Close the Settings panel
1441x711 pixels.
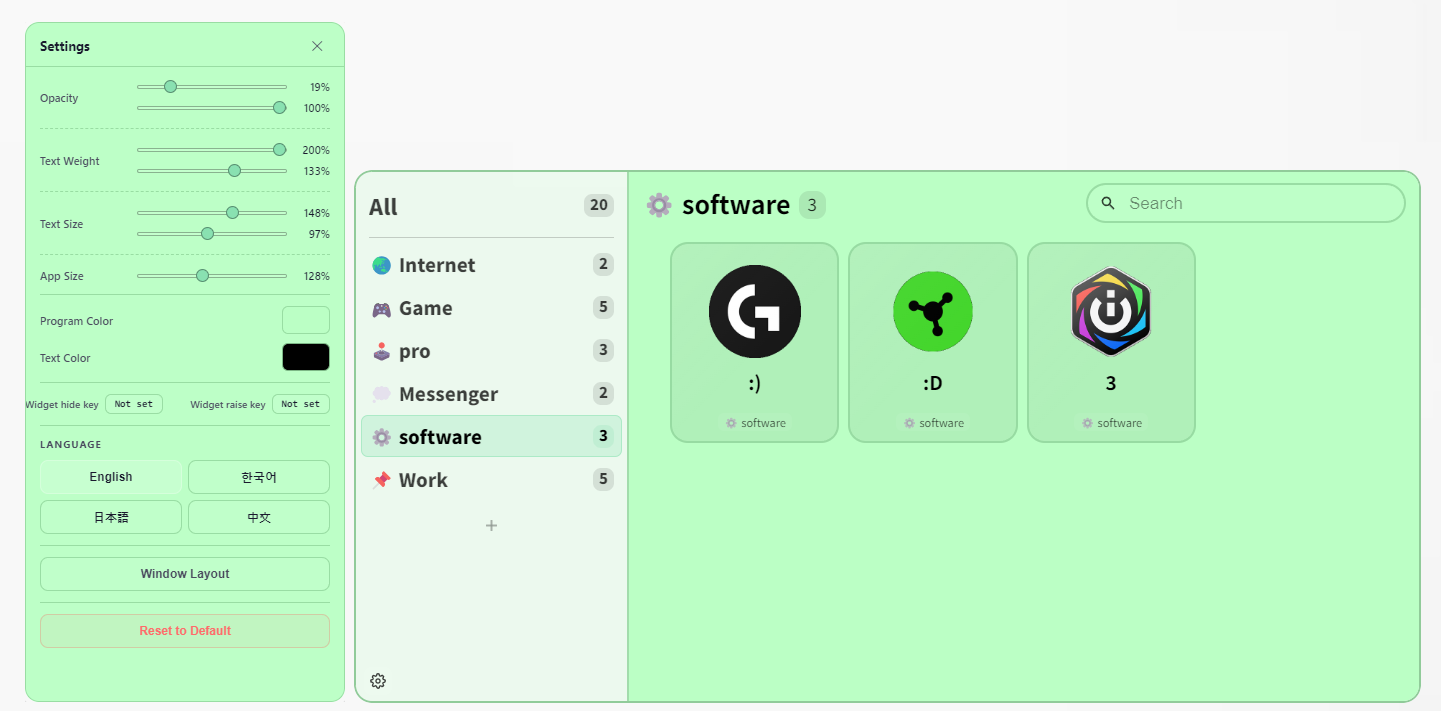click(x=317, y=46)
